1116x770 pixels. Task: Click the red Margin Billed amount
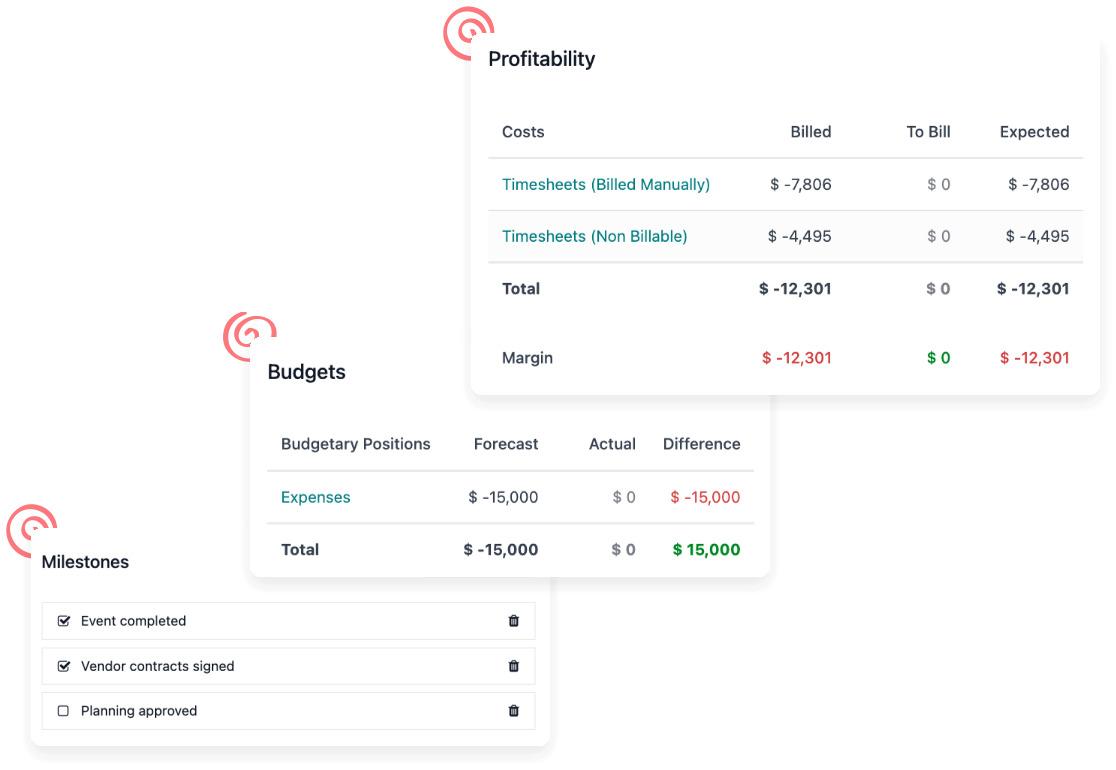coord(796,358)
